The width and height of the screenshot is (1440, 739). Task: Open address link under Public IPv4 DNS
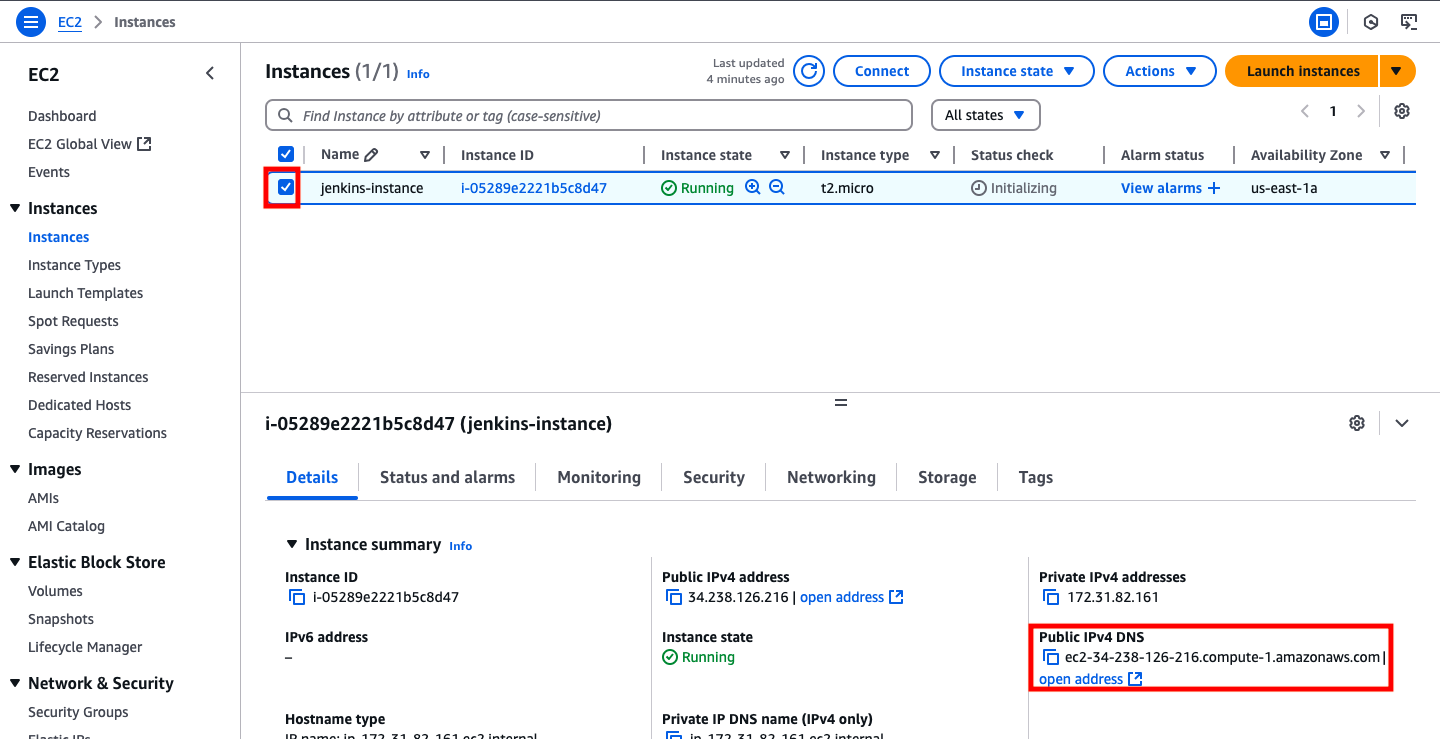tap(1090, 679)
